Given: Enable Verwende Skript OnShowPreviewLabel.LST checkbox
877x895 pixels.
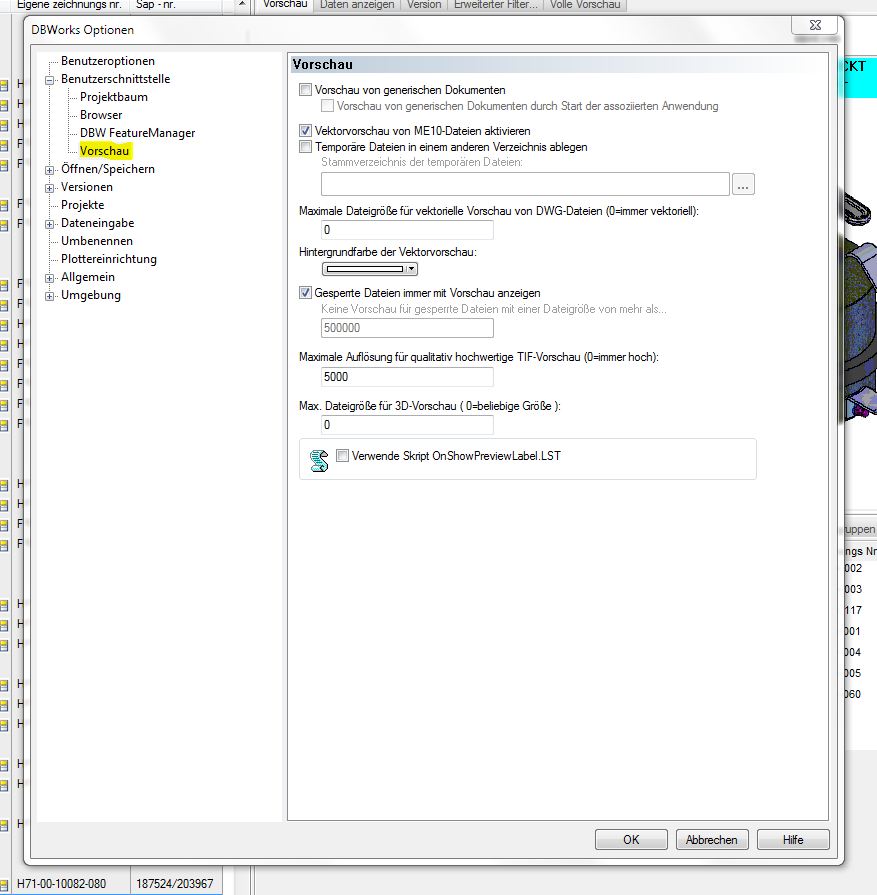Looking at the screenshot, I should point(343,455).
